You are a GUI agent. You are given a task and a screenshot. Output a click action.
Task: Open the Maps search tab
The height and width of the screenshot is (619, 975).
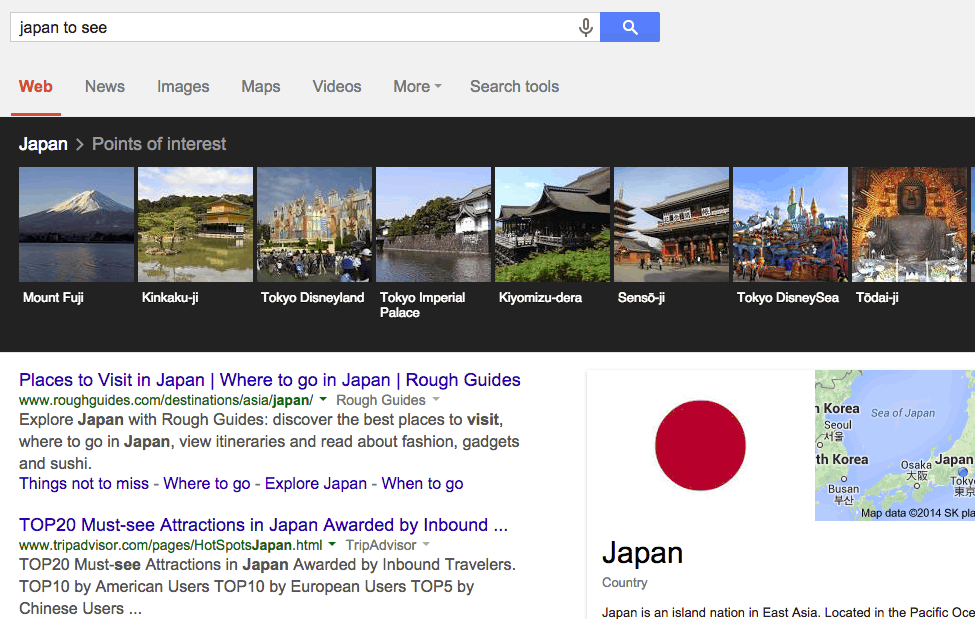pos(261,87)
